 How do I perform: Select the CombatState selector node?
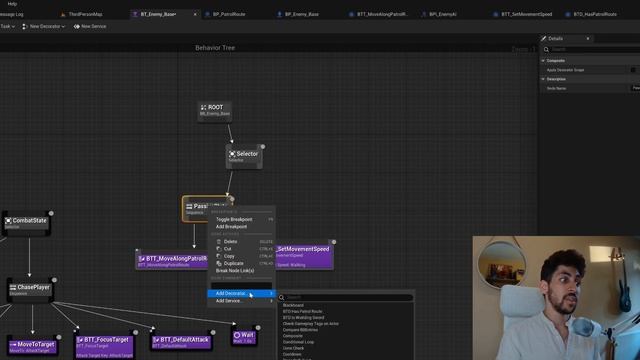(27, 223)
